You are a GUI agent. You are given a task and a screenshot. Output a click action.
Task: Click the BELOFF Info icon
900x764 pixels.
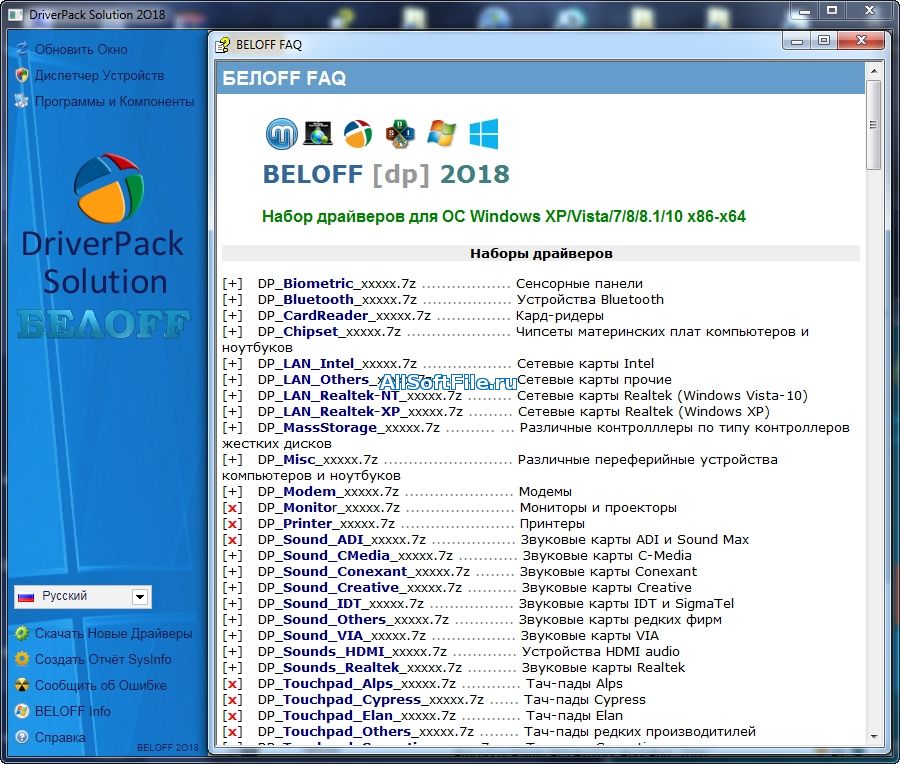(x=22, y=711)
